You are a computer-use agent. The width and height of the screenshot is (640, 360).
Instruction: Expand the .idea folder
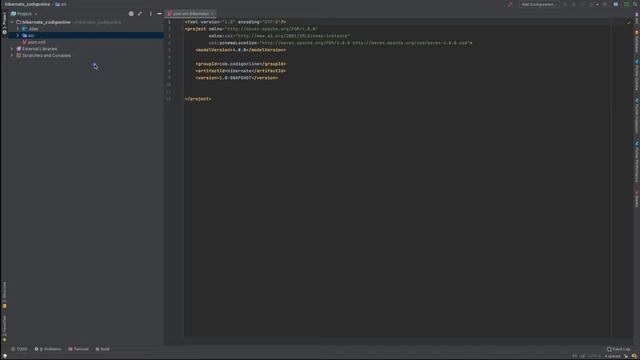pos(18,29)
